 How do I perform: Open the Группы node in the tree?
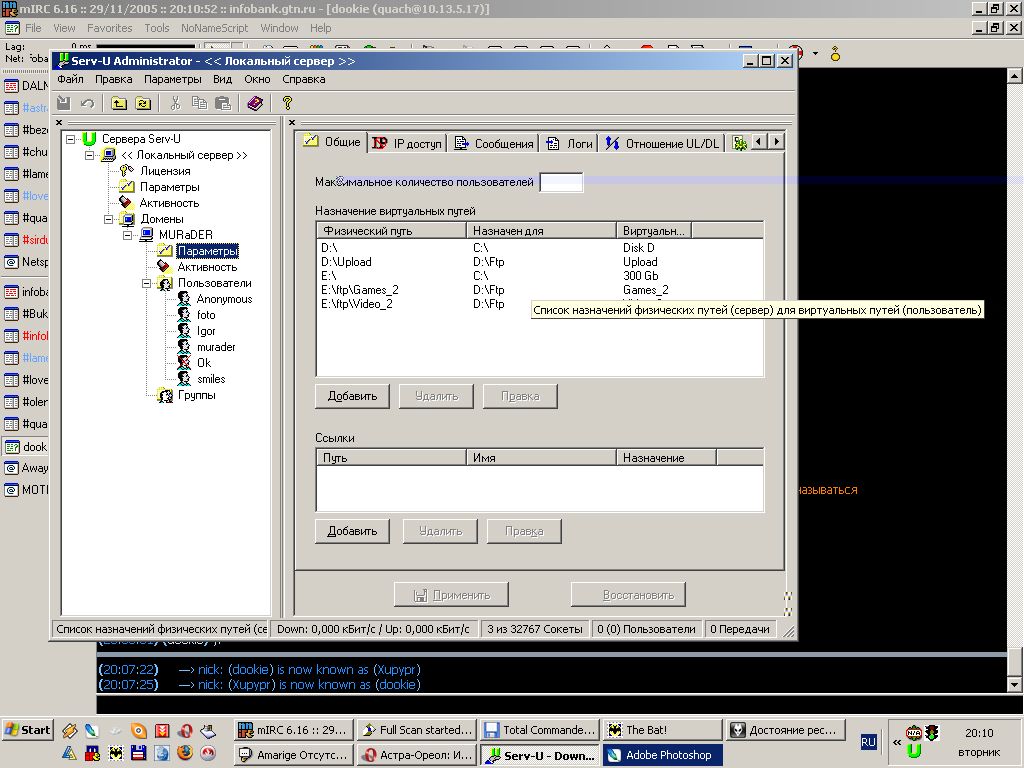196,395
